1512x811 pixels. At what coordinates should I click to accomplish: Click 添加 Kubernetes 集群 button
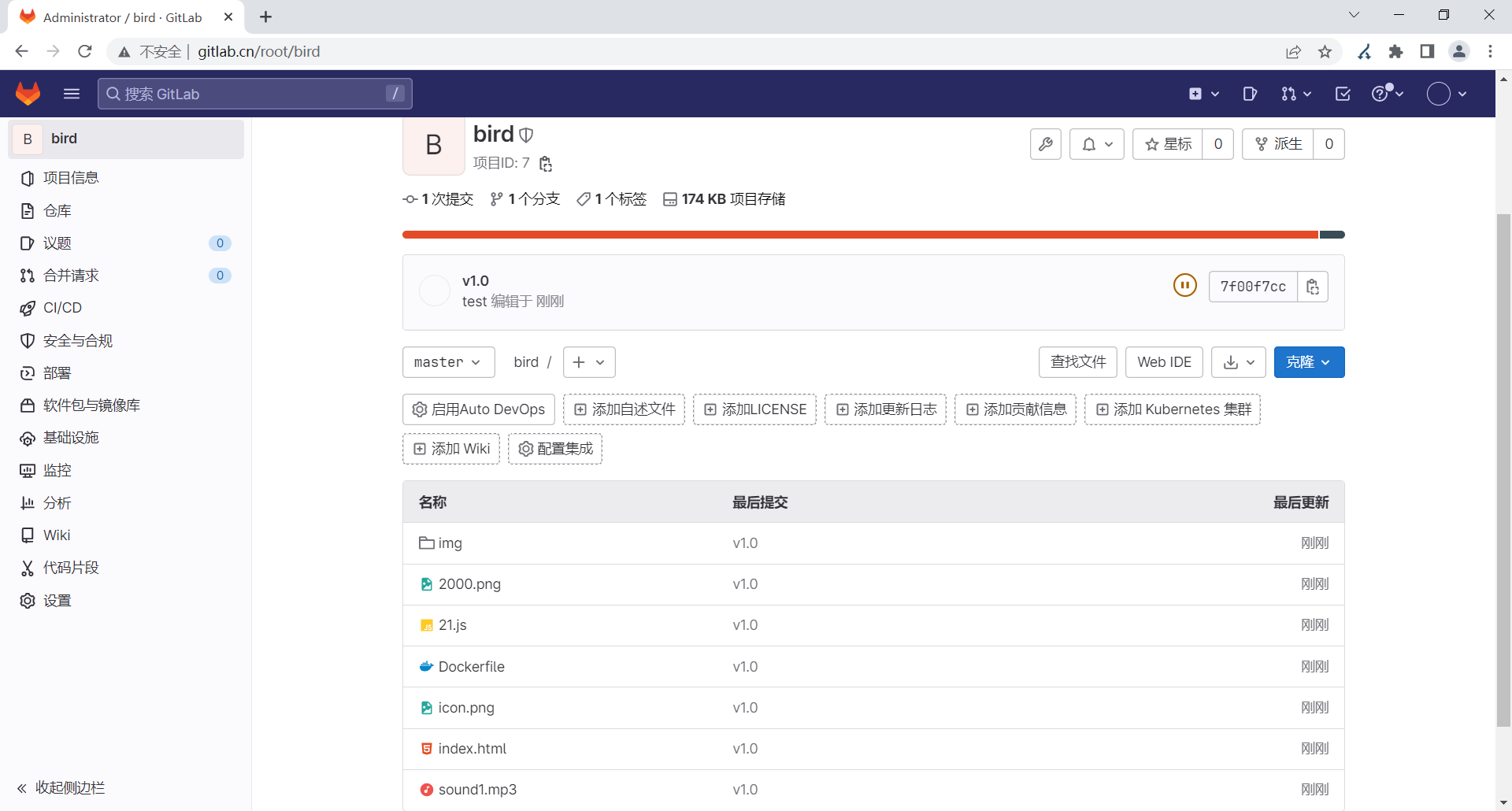click(x=1173, y=409)
